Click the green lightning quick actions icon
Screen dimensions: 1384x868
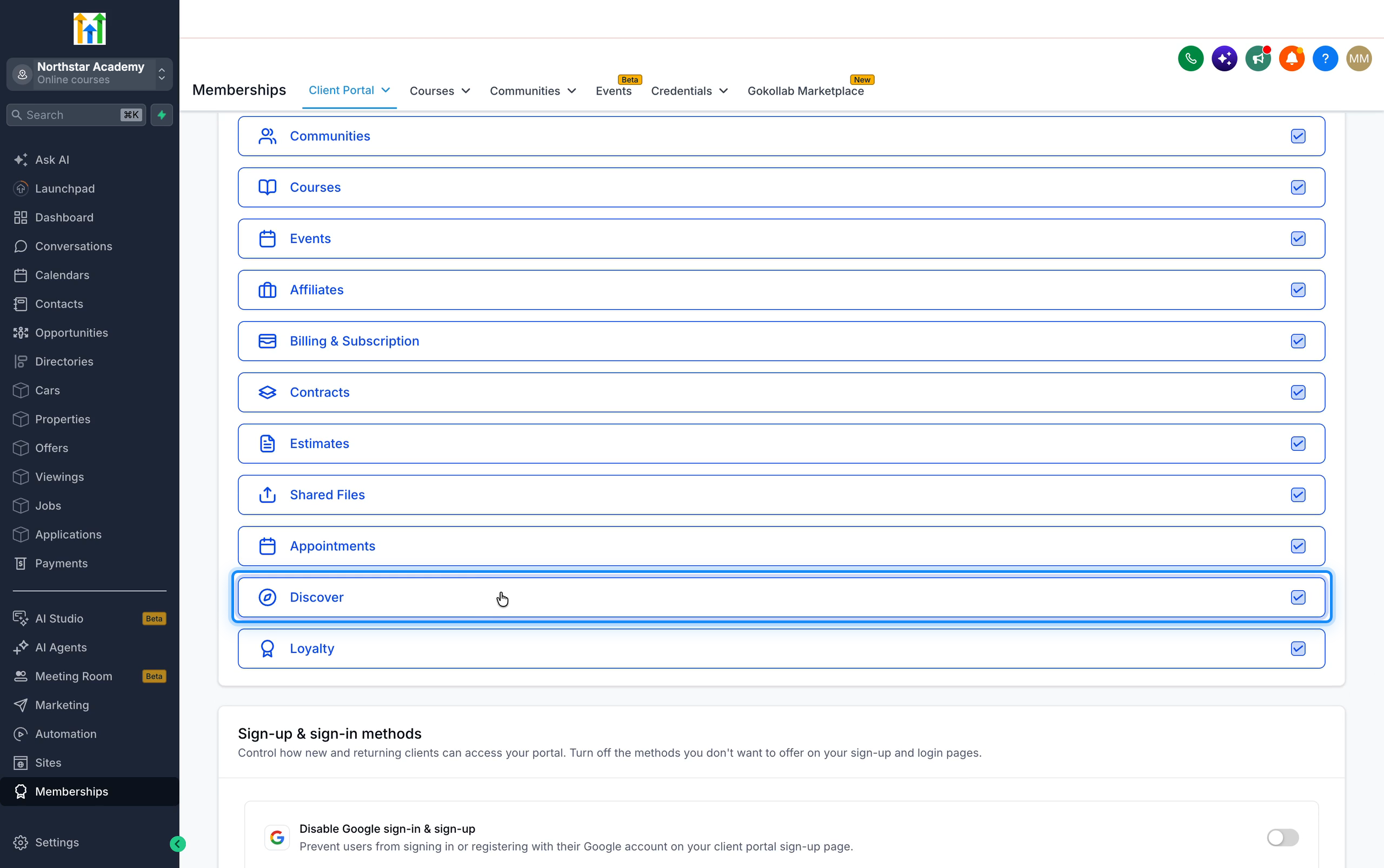pyautogui.click(x=161, y=115)
